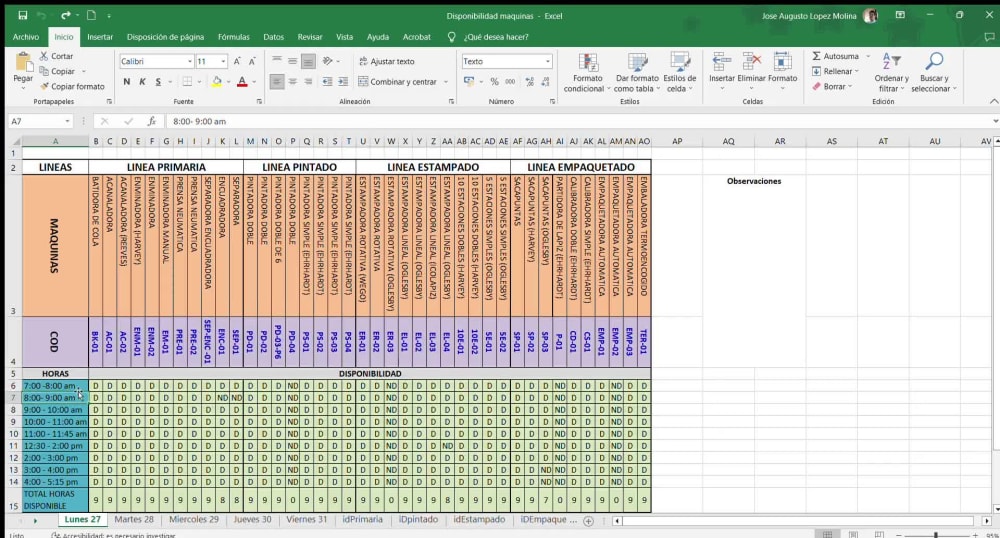
Task: Align text right icon
Action: point(308,82)
